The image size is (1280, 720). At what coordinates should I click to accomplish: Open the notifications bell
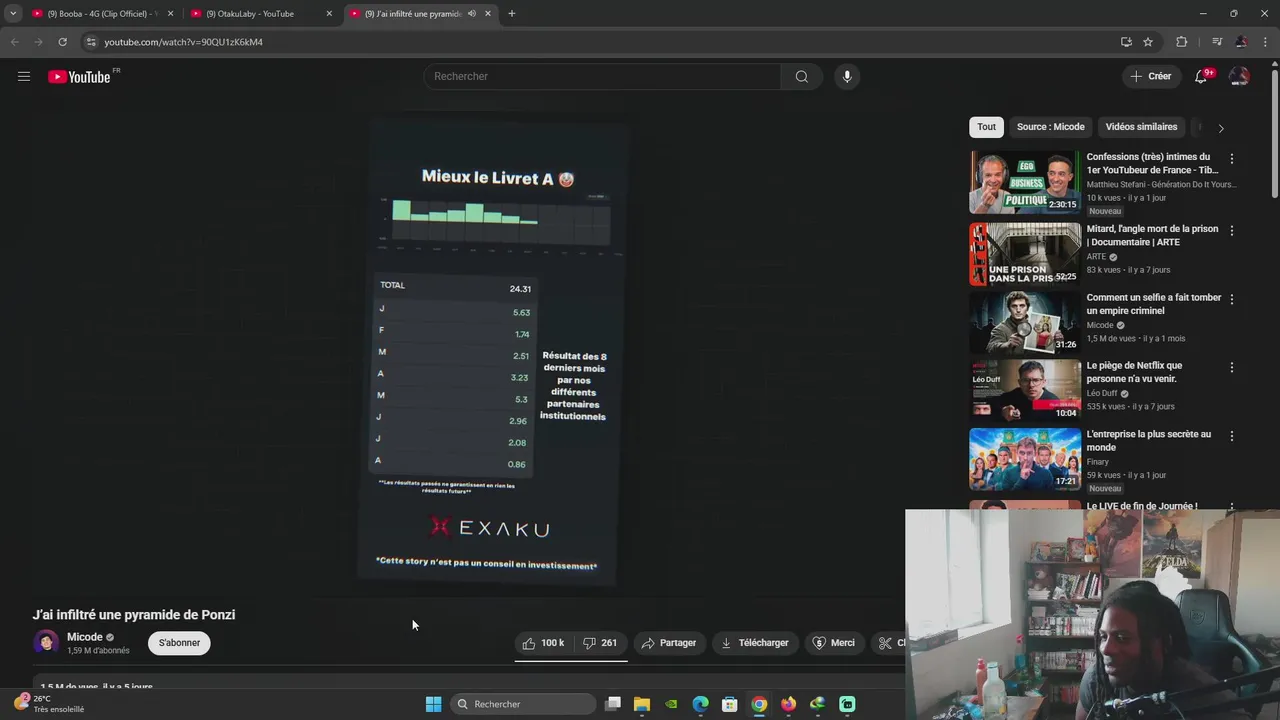pyautogui.click(x=1201, y=76)
